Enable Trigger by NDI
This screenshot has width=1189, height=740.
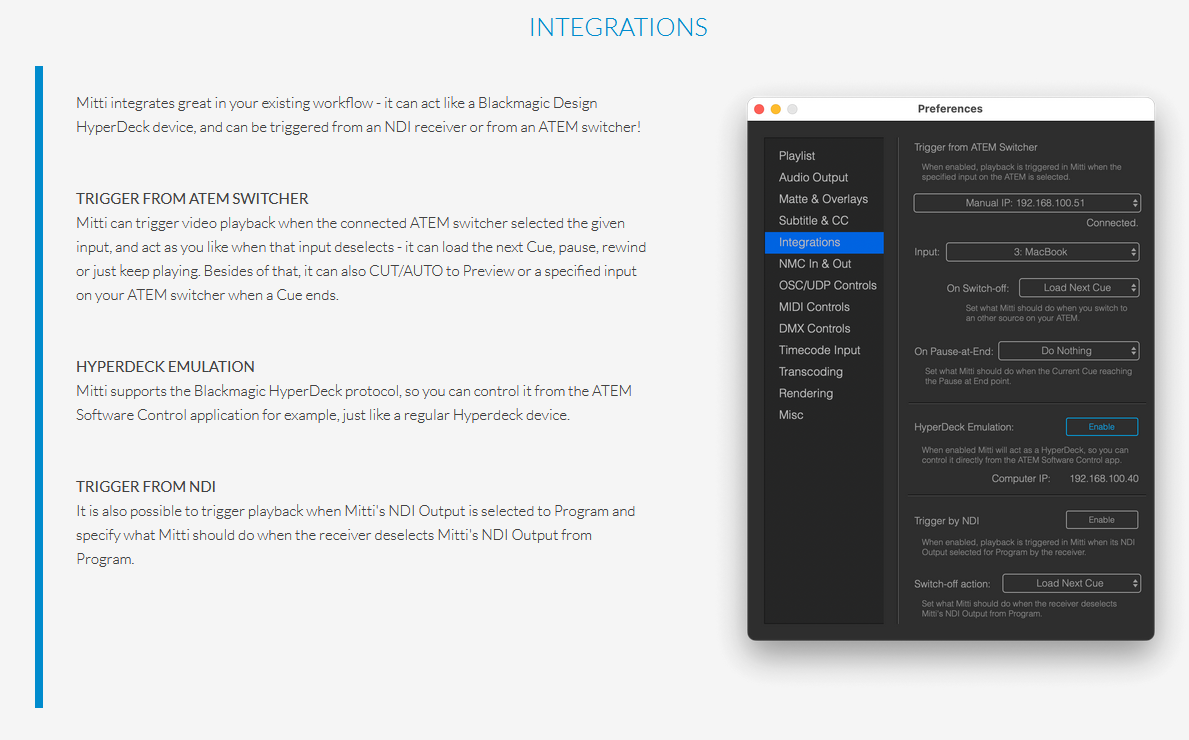tap(1102, 520)
